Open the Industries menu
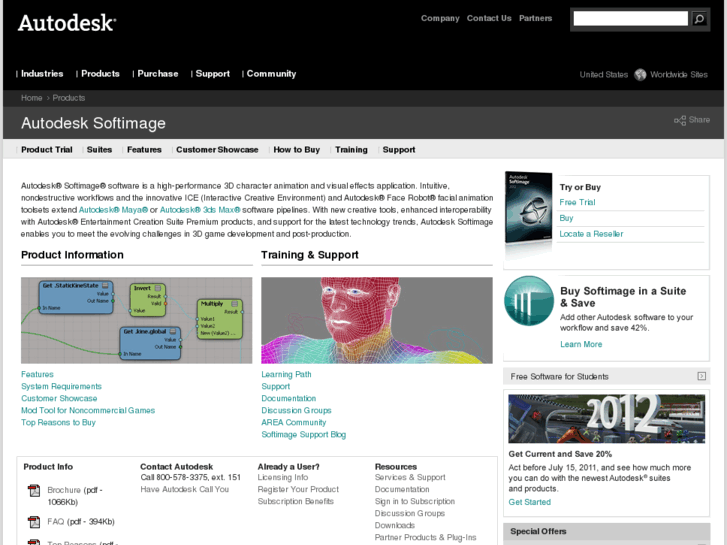The width and height of the screenshot is (727, 545). (42, 74)
